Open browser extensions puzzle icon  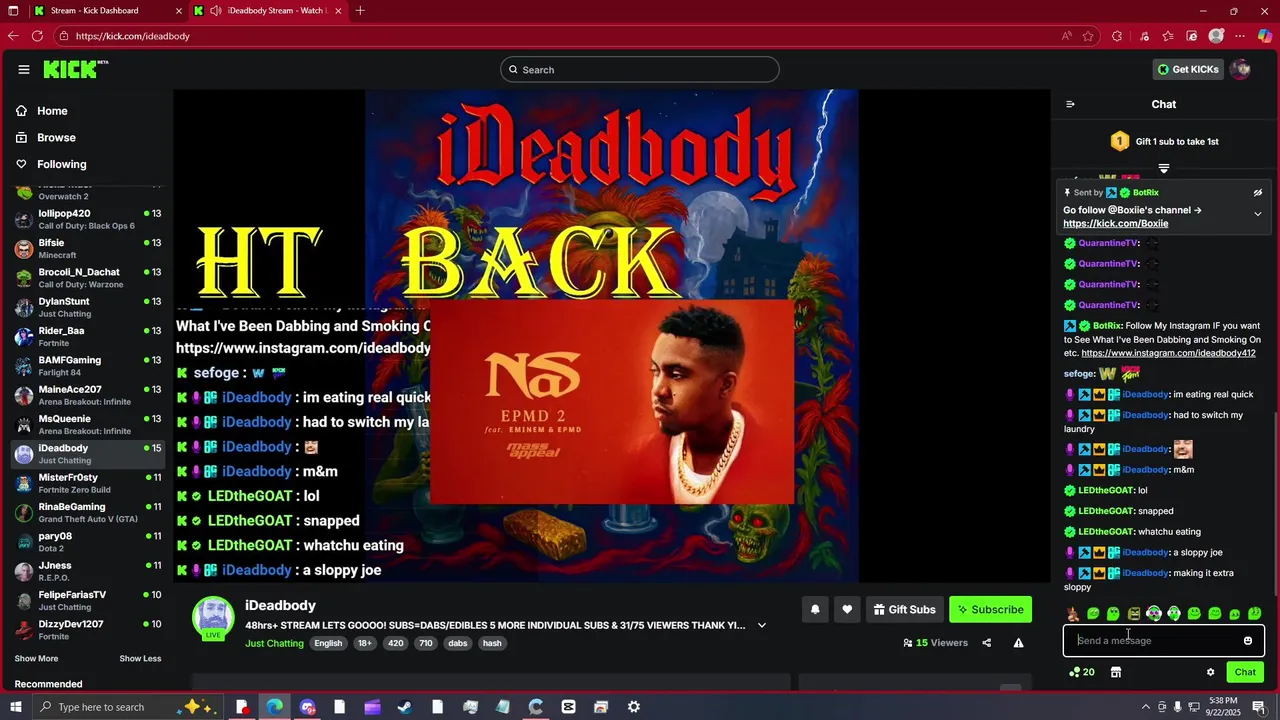[x=1117, y=36]
